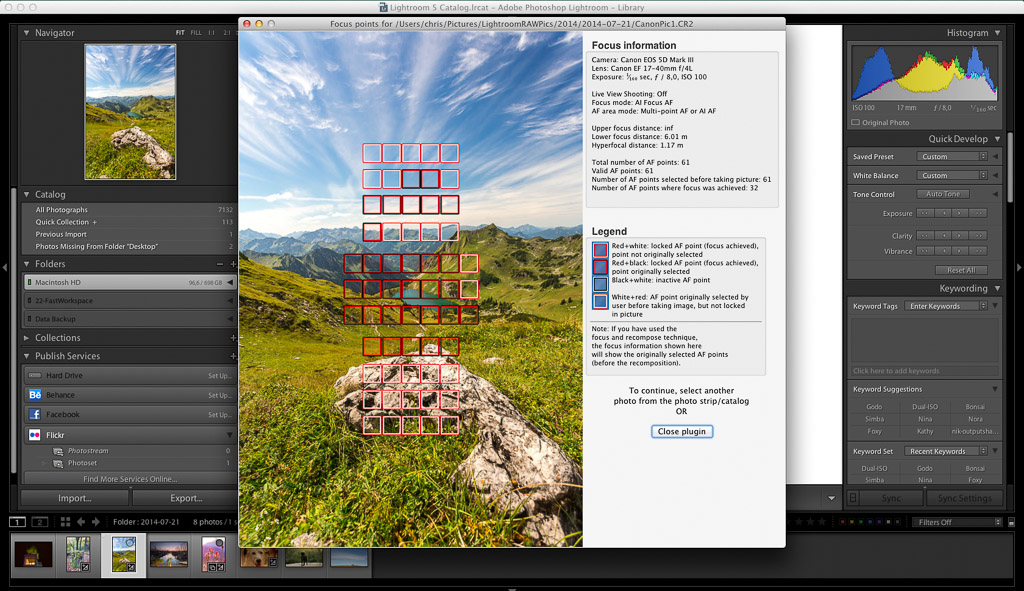Click the yellow color label filter

coord(852,522)
